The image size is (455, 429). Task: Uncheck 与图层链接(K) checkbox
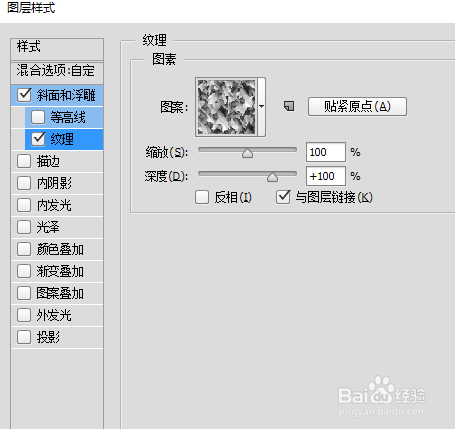pos(283,197)
